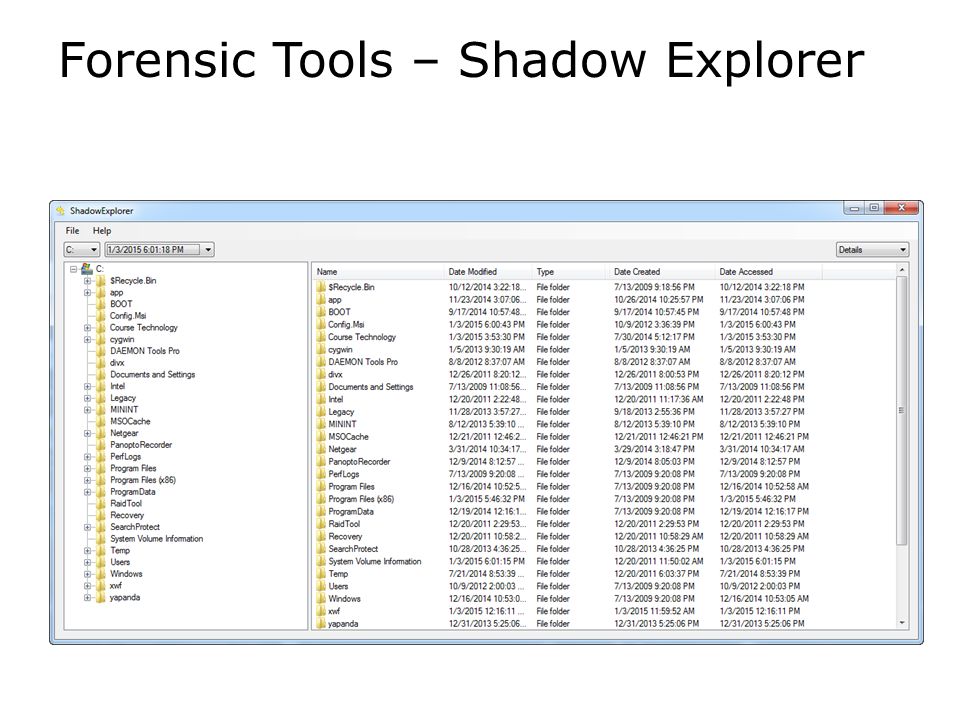The height and width of the screenshot is (720, 960).
Task: Select the Legacy folder in the tree
Action: (123, 398)
